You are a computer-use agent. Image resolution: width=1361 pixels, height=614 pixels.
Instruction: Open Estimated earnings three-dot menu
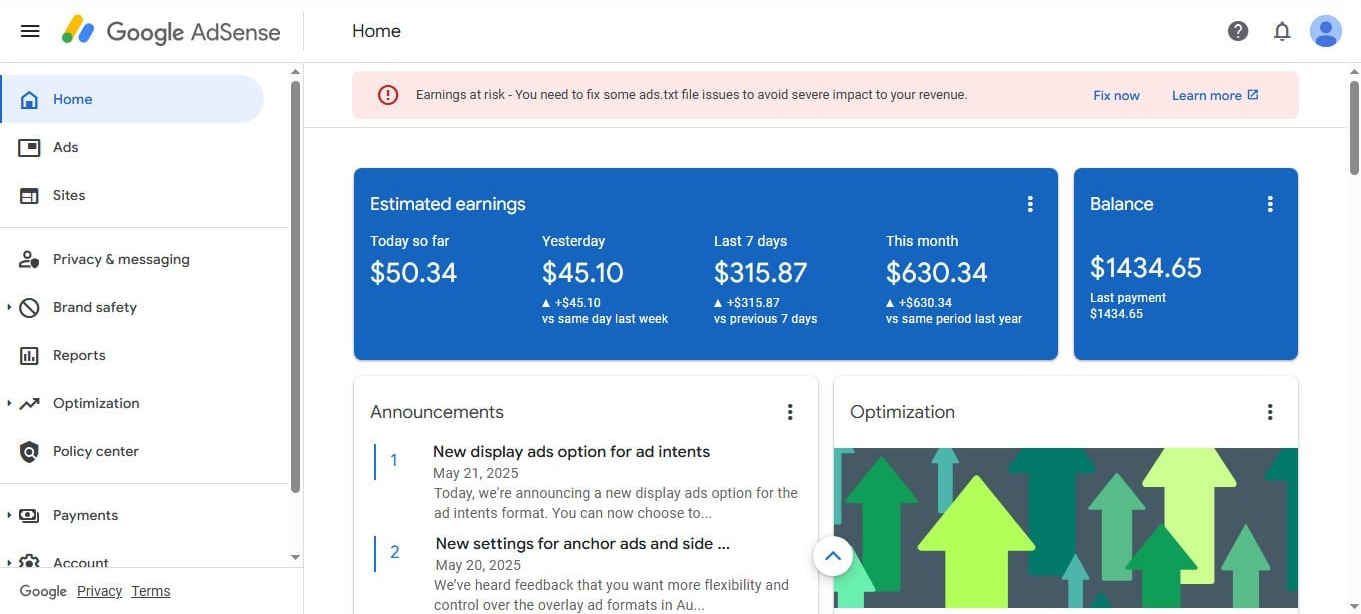tap(1030, 204)
